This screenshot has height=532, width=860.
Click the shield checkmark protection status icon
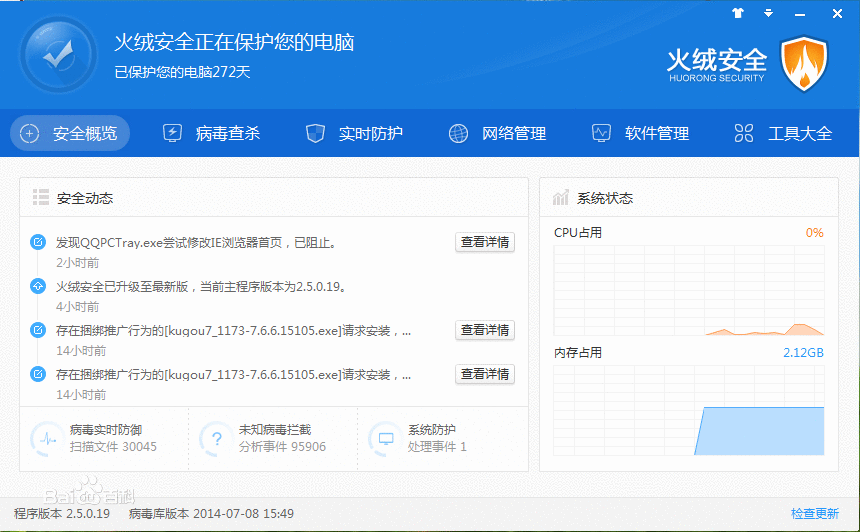[57, 55]
